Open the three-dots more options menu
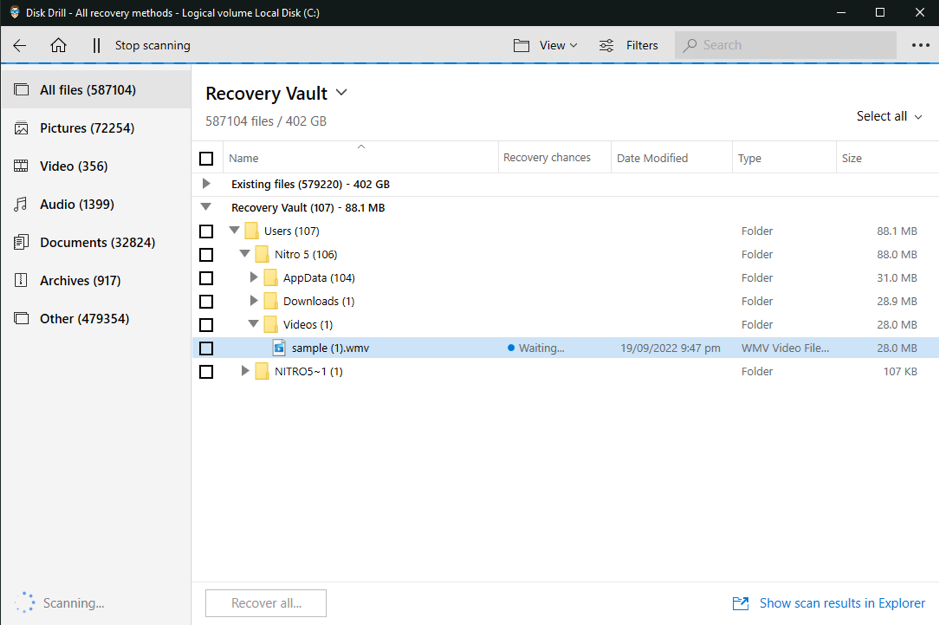939x625 pixels. (920, 45)
